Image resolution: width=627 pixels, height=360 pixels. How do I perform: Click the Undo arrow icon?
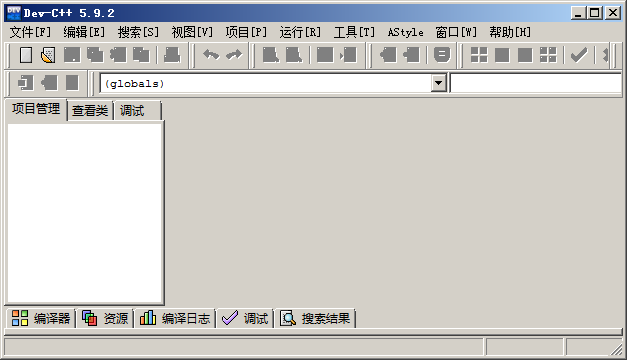tap(211, 55)
